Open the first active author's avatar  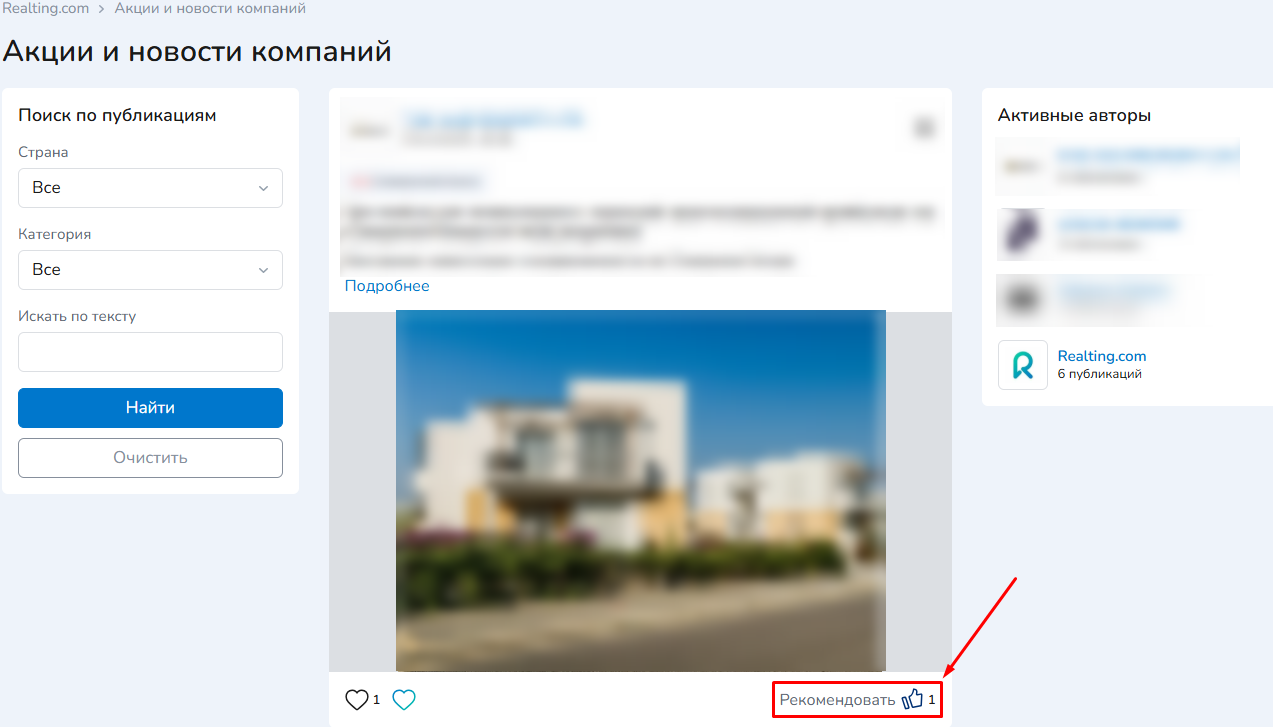[1020, 166]
